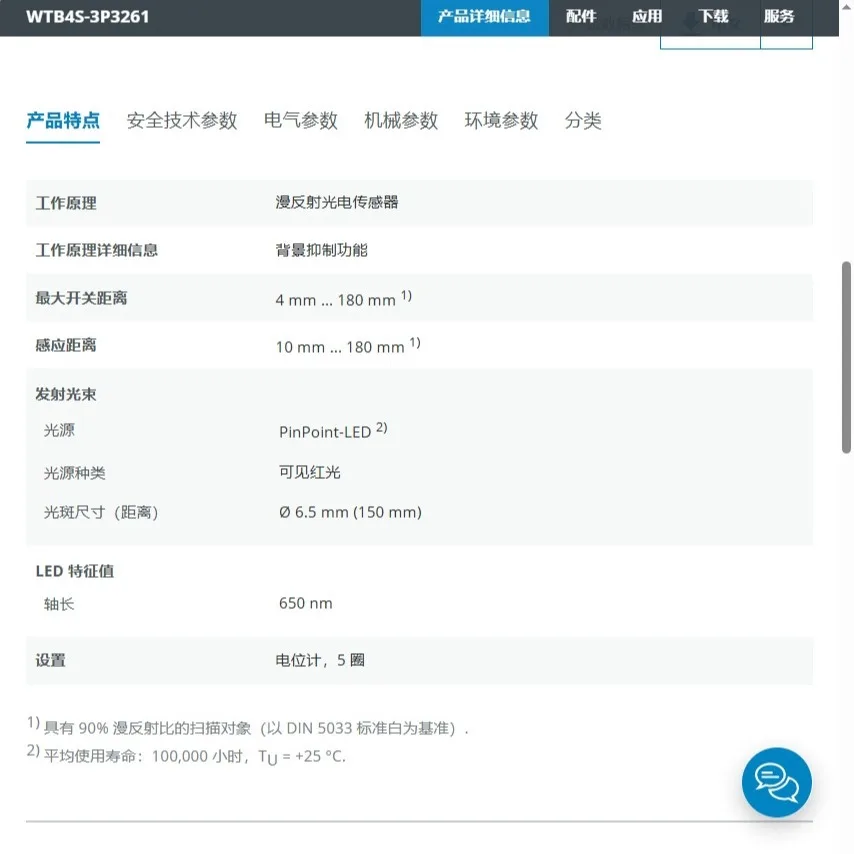Click the 光源 row label
Viewport: 854px width, 854px height.
(59, 430)
